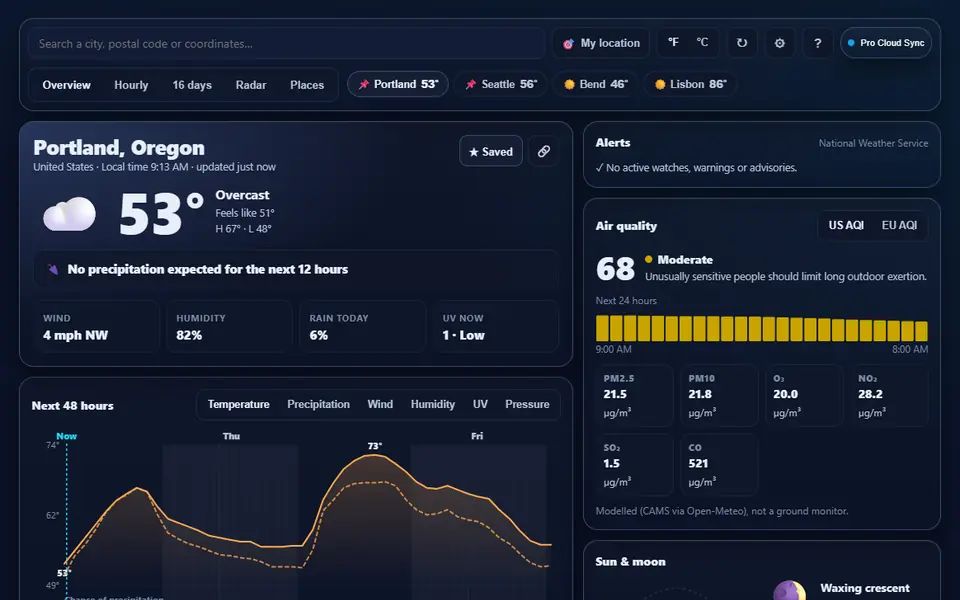
Task: Select pinned Portland 53° chip
Action: pyautogui.click(x=398, y=84)
